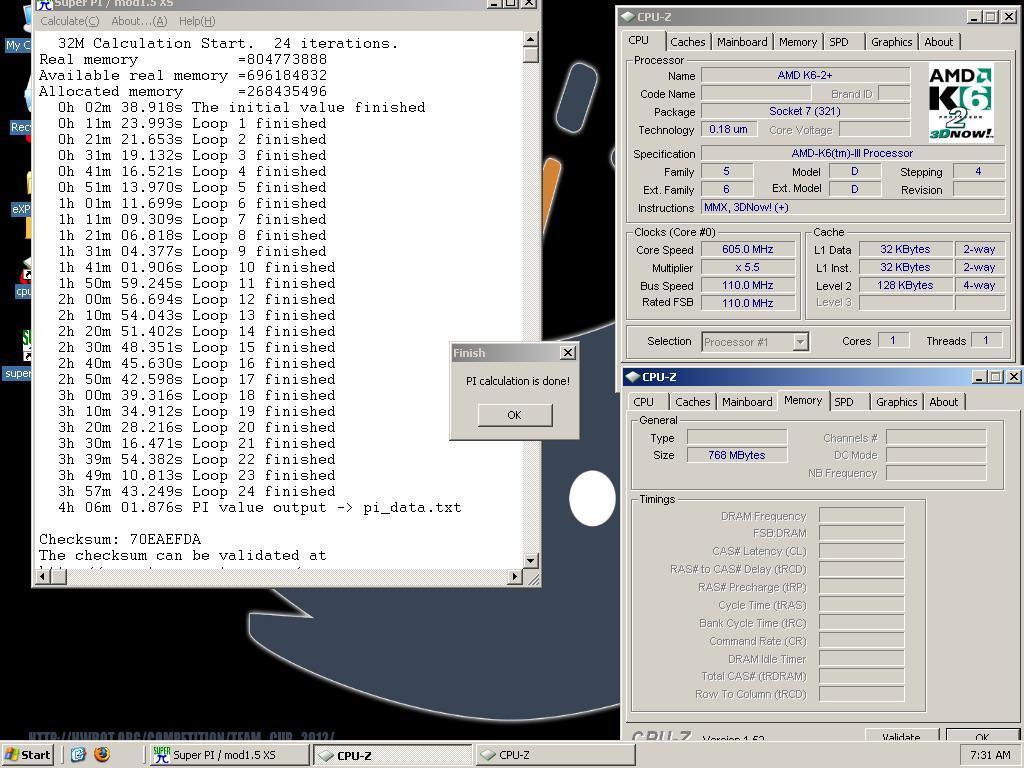Click the 7:31 AM system tray clock
The width and height of the screenshot is (1024, 768).
pyautogui.click(x=990, y=755)
